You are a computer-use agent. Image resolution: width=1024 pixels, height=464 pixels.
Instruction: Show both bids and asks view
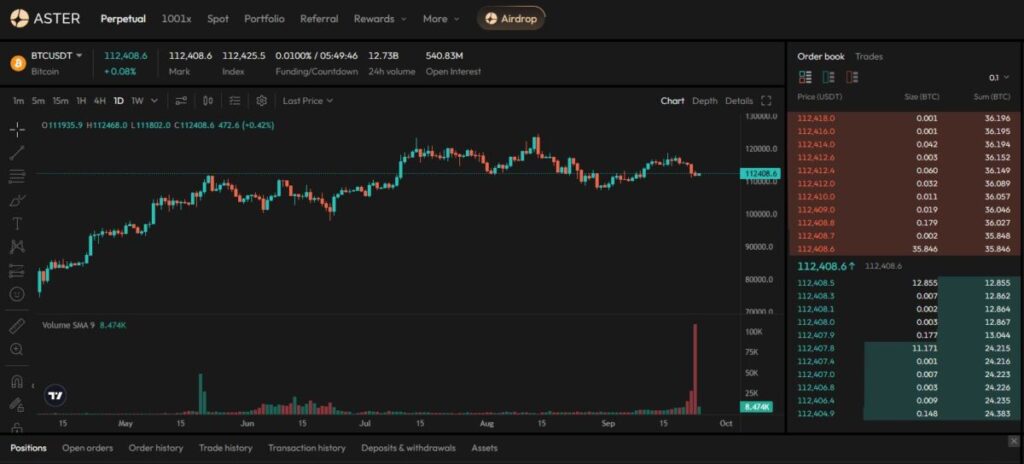(x=804, y=77)
